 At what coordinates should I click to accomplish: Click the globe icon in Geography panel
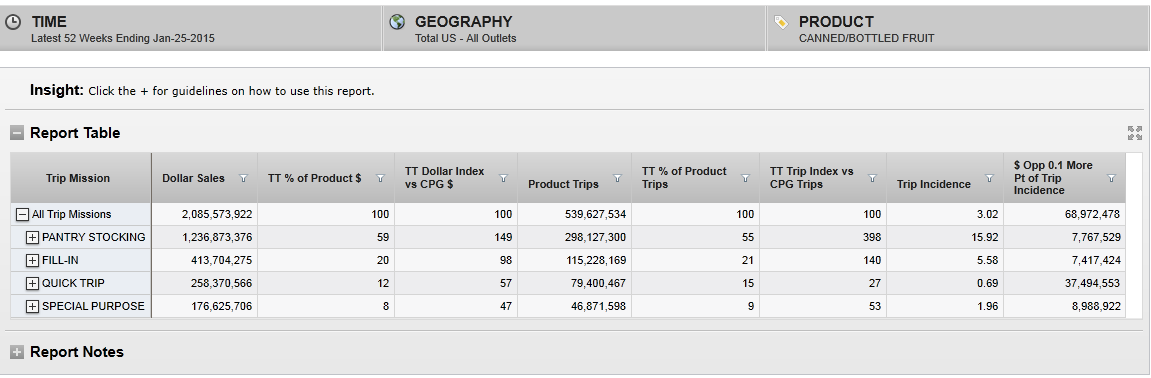[397, 22]
